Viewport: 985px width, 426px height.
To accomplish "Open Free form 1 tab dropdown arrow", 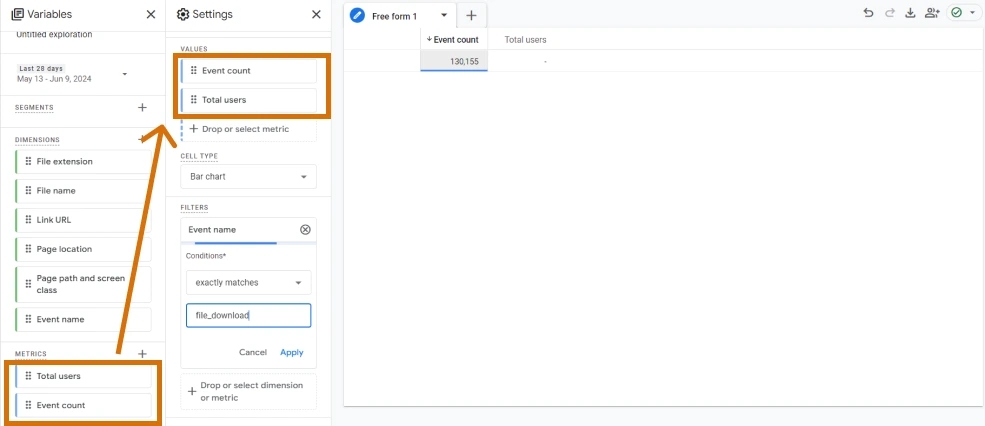I will tap(444, 15).
